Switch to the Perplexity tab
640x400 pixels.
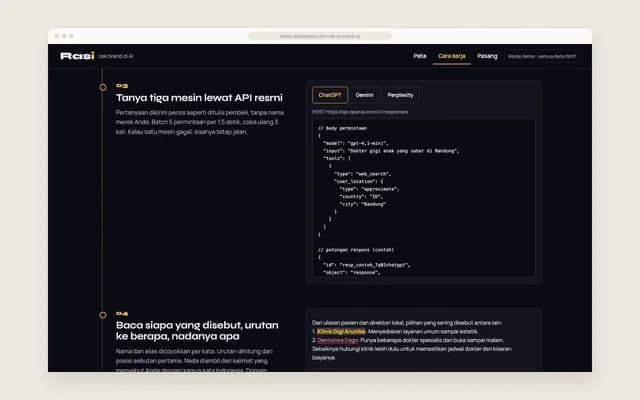[x=400, y=95]
